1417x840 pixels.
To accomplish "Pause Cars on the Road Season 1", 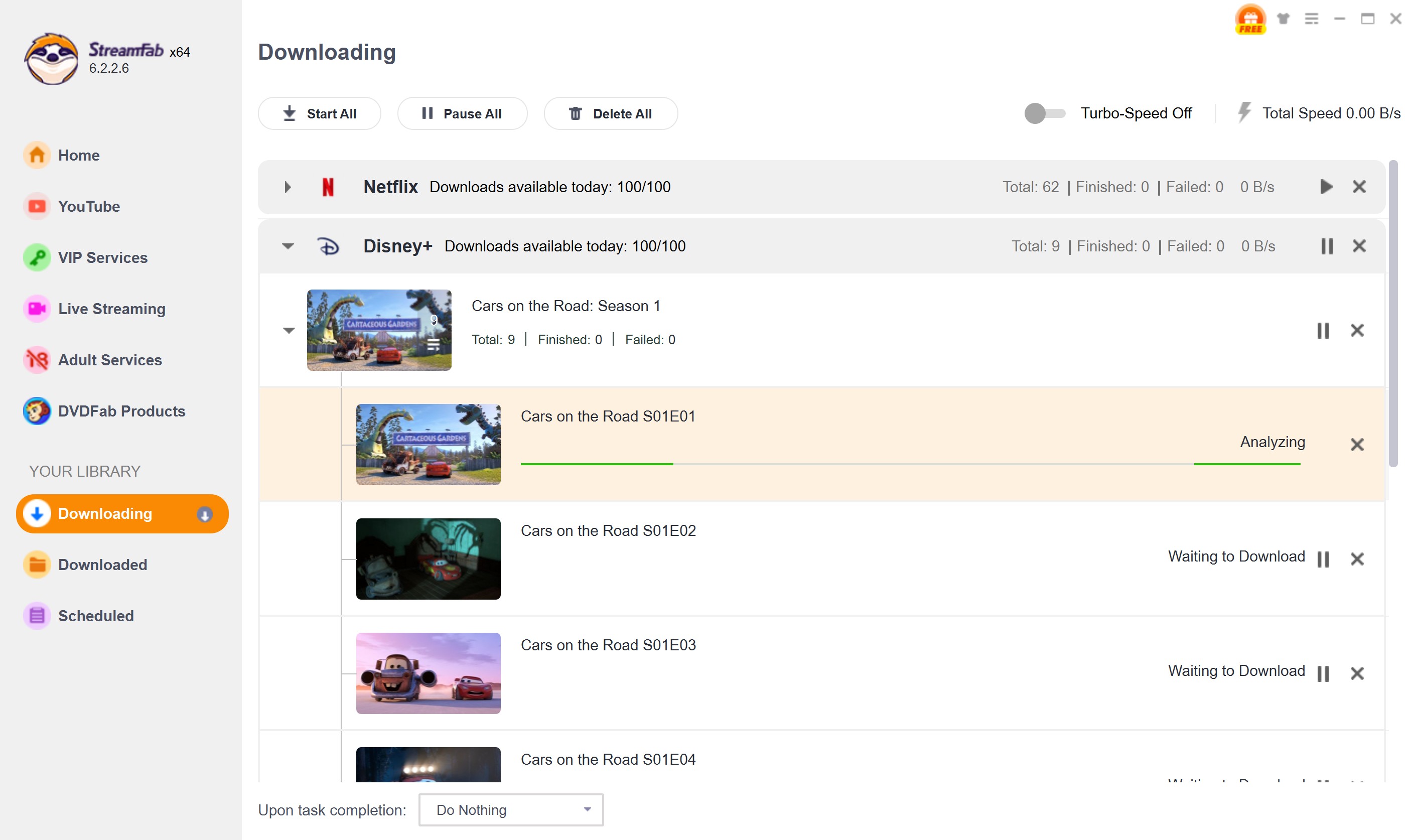I will (x=1323, y=331).
